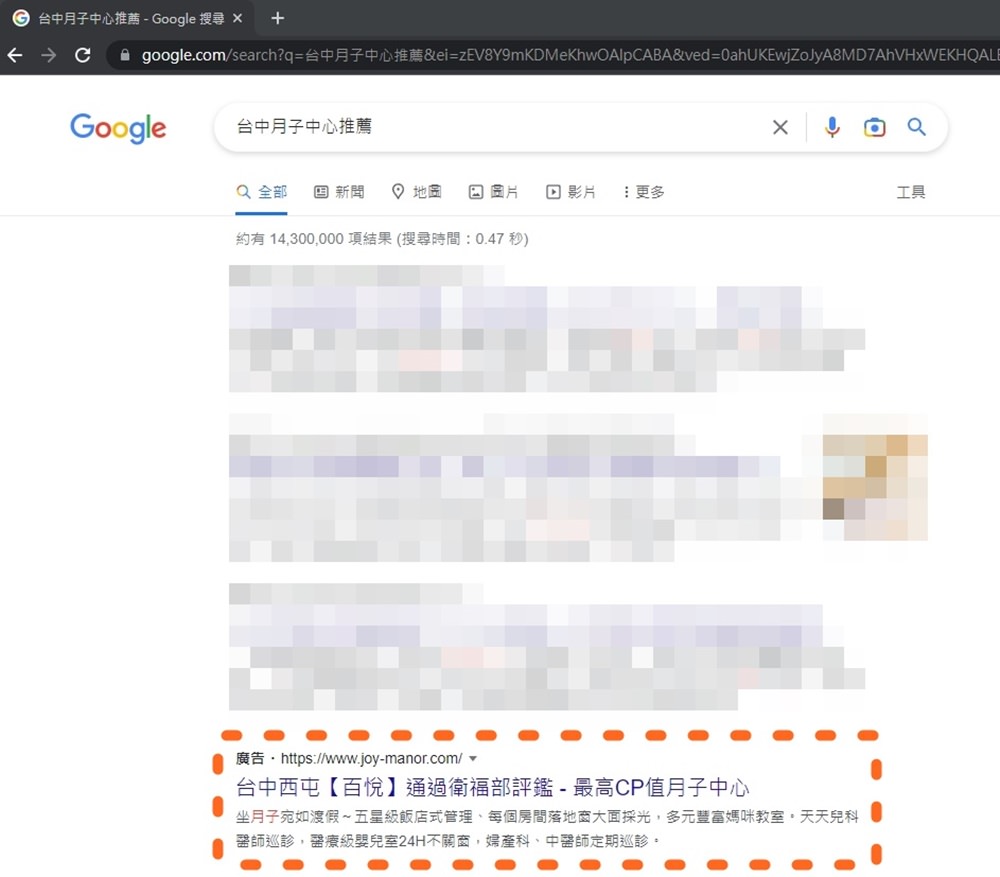Reload the current page
The height and width of the screenshot is (877, 1000).
coord(82,55)
